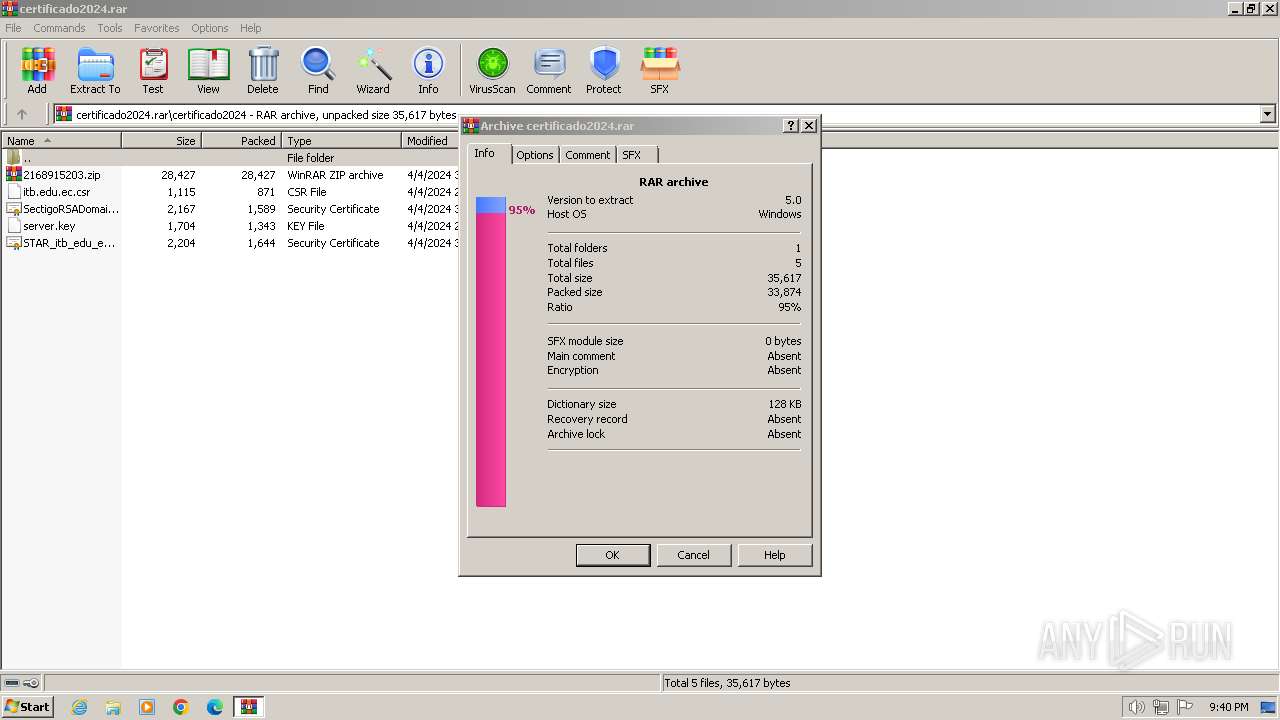Click the Add toolbar icon
Image resolution: width=1280 pixels, height=720 pixels.
(x=37, y=70)
